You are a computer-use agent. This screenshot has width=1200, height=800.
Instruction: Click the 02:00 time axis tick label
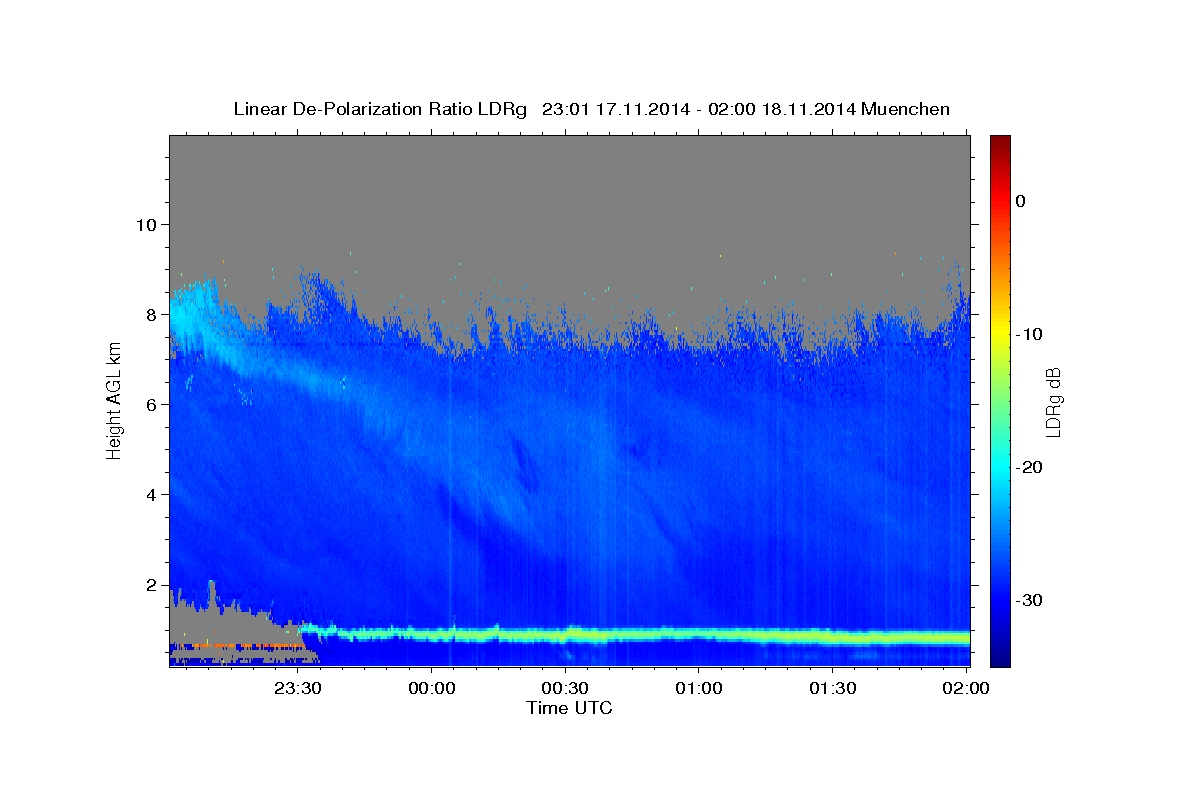pyautogui.click(x=966, y=688)
